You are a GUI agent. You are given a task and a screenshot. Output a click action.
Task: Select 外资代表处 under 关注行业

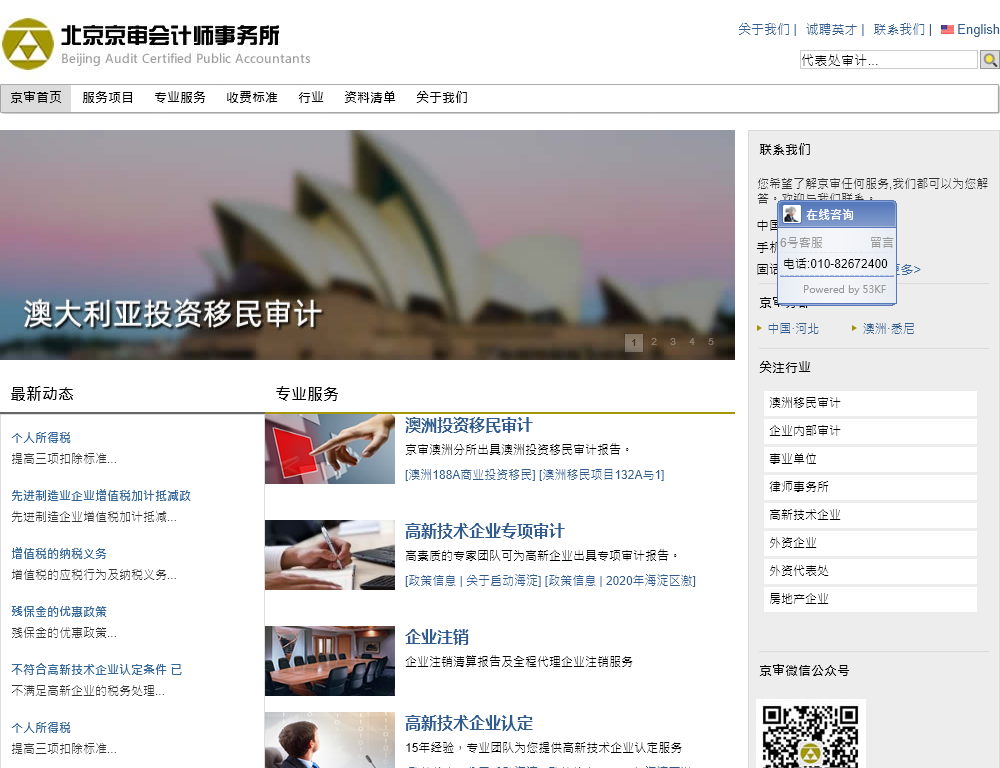pyautogui.click(x=799, y=571)
